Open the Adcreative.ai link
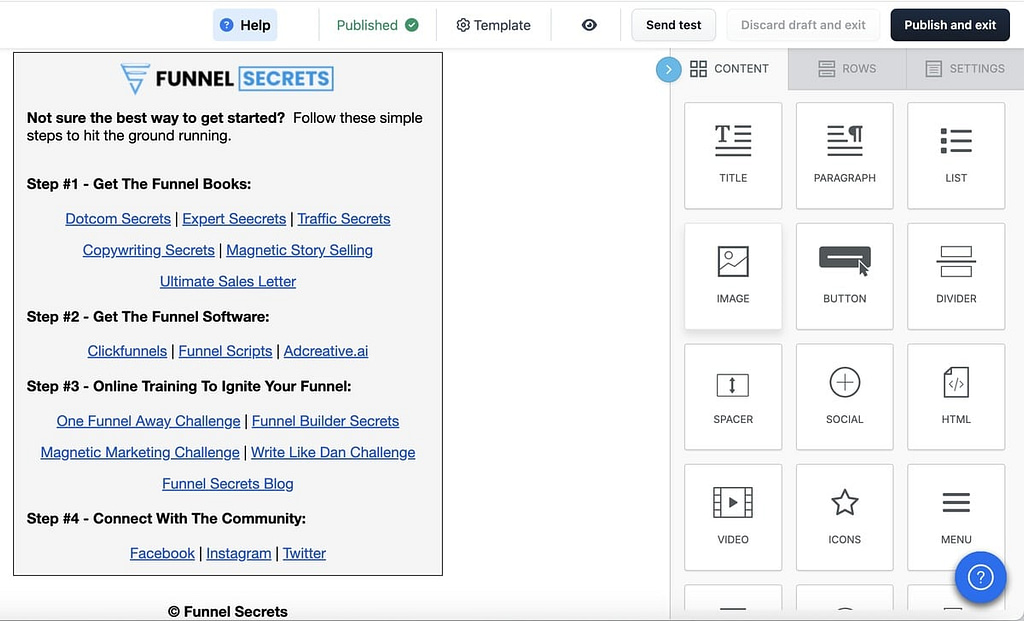This screenshot has width=1024, height=621. 326,351
